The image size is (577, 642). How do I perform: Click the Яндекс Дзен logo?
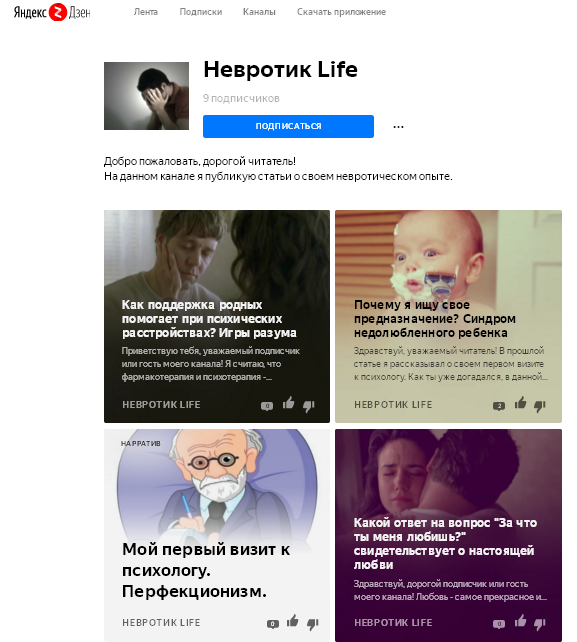52,12
